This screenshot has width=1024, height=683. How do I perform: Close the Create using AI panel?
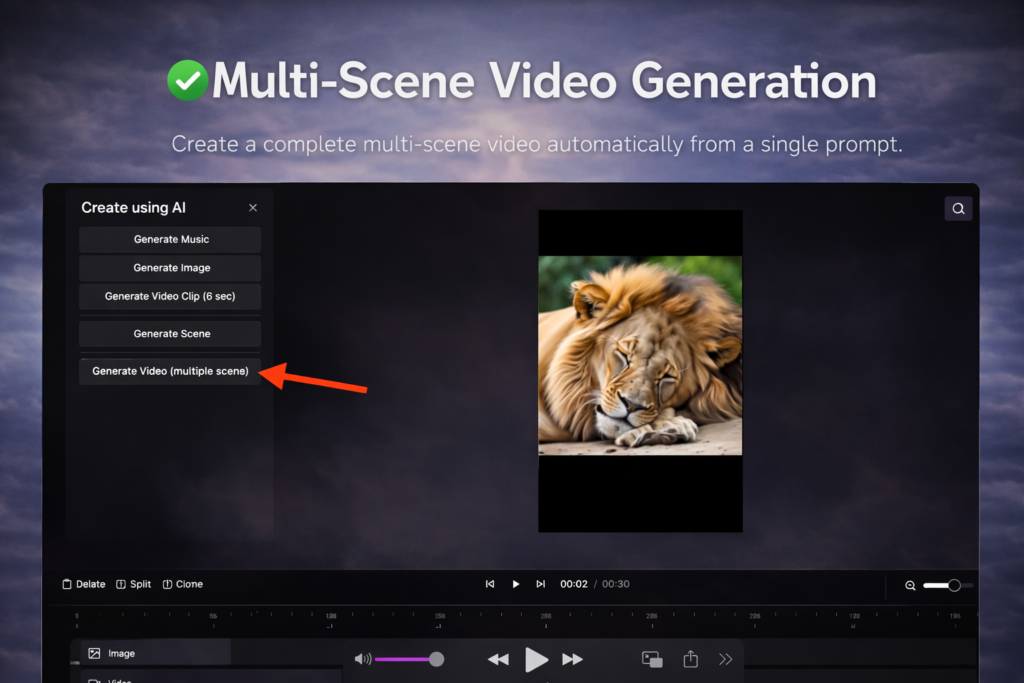pyautogui.click(x=253, y=207)
